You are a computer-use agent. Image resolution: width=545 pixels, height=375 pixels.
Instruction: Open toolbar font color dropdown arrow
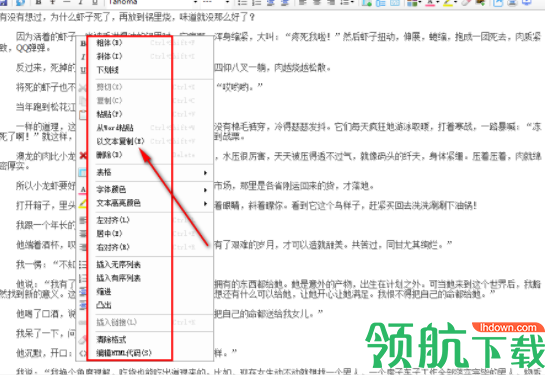[x=437, y=2]
